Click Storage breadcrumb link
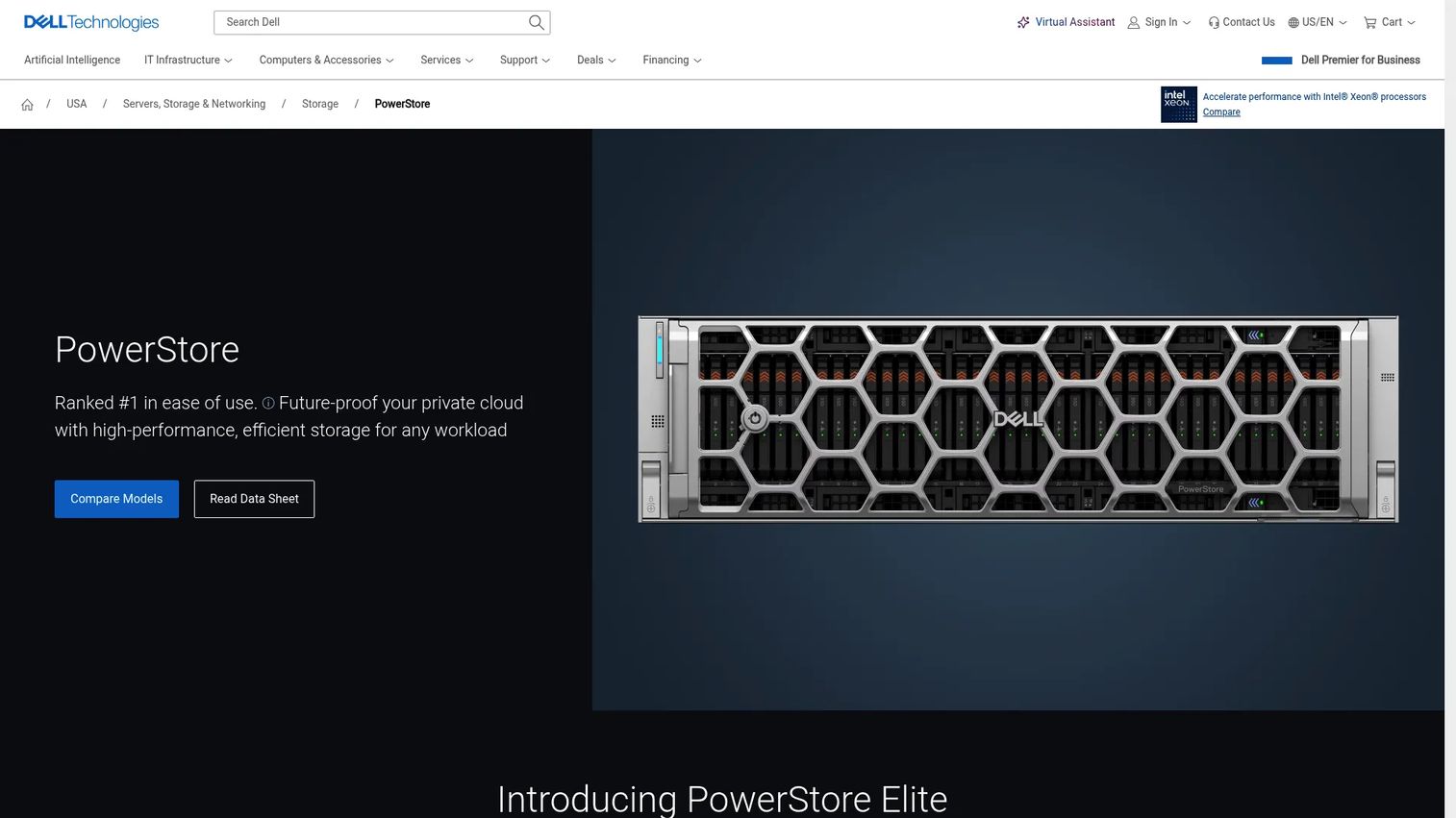This screenshot has width=1456, height=818. coord(320,104)
